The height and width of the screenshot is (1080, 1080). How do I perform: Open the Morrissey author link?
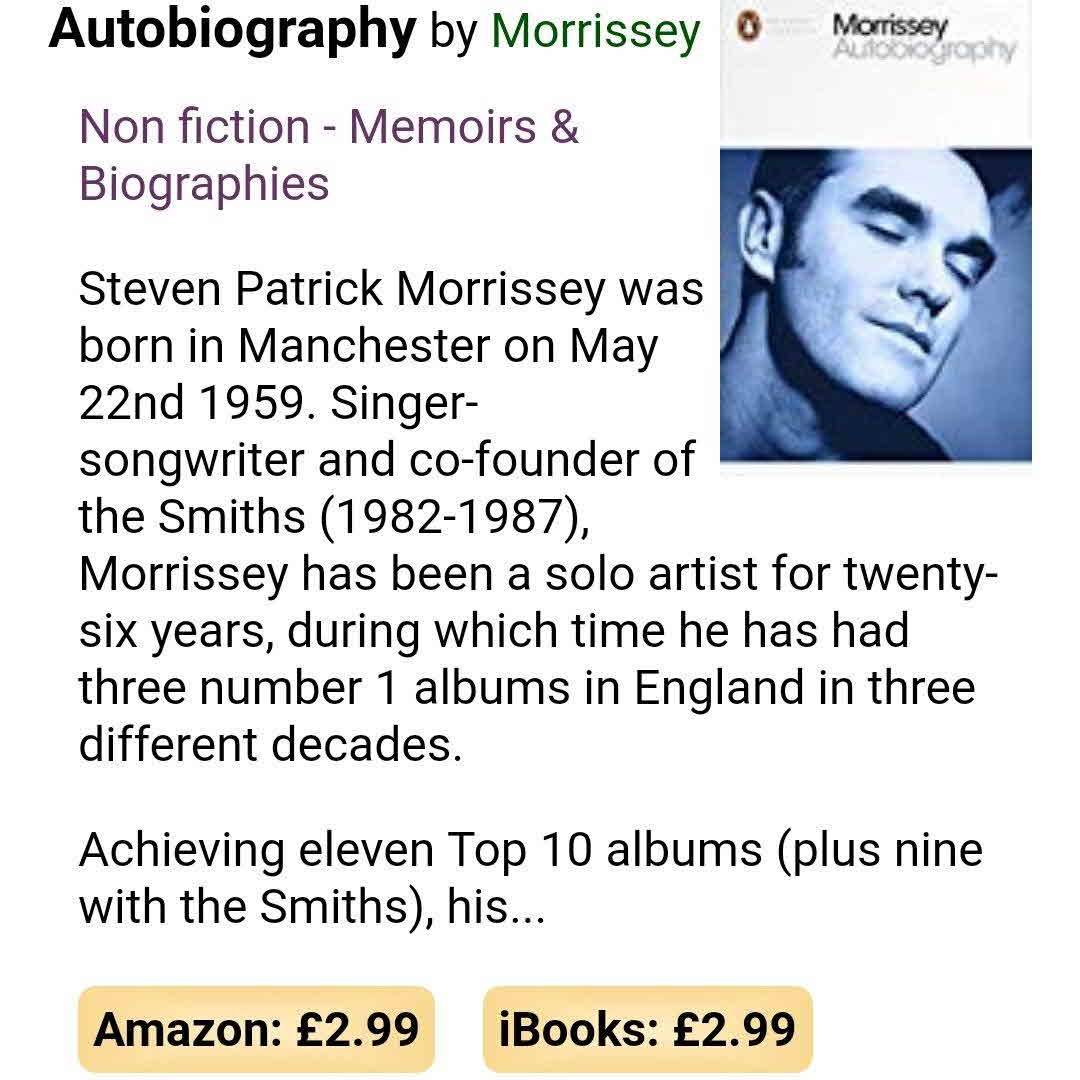(x=595, y=31)
